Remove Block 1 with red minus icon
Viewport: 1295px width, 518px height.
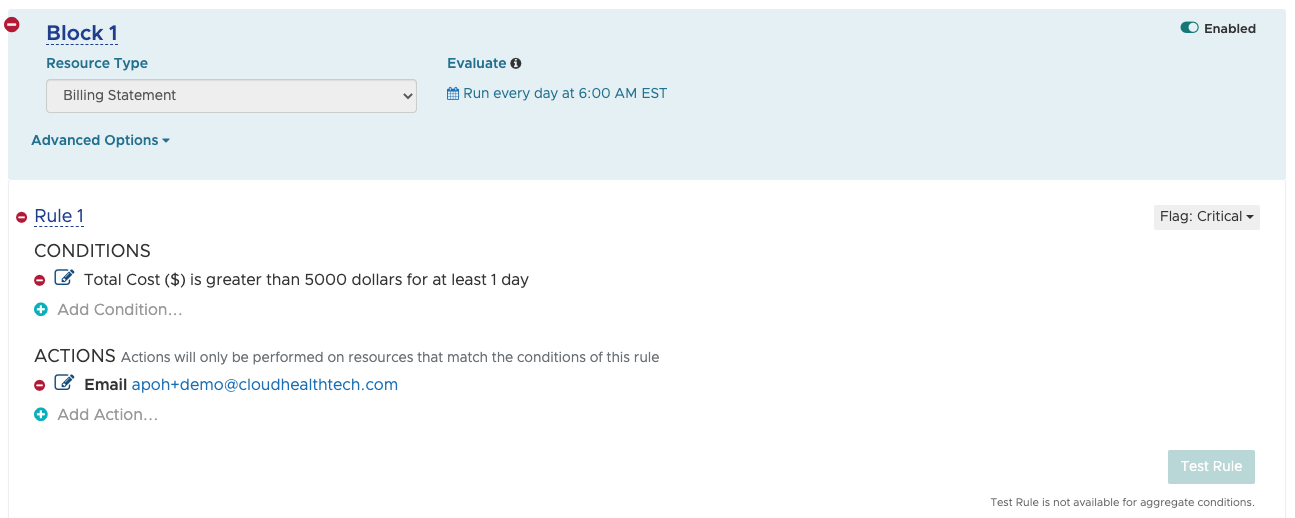pos(12,24)
